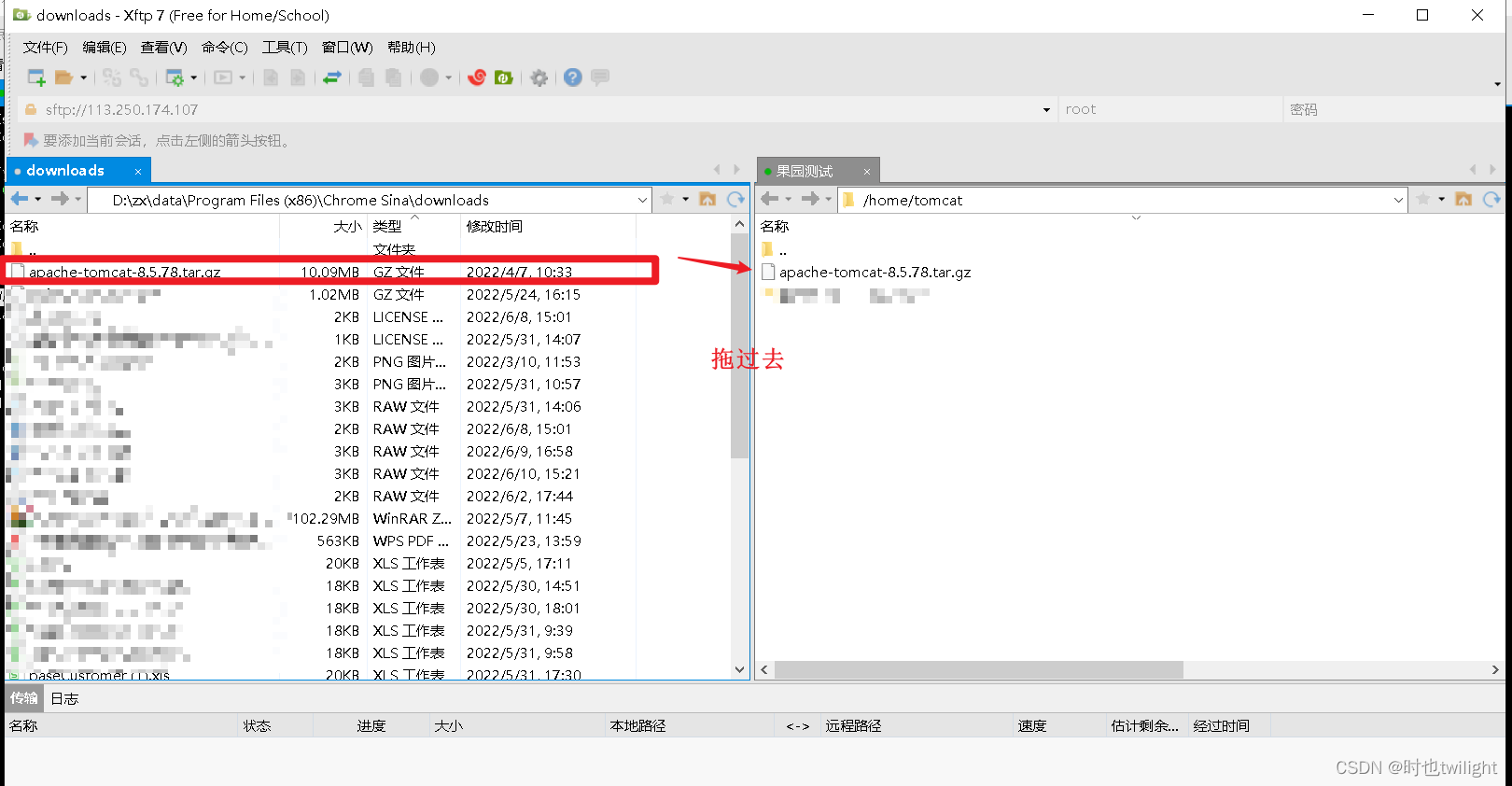This screenshot has height=786, width=1512.
Task: Open the session properties gear-window icon
Action: tap(175, 77)
